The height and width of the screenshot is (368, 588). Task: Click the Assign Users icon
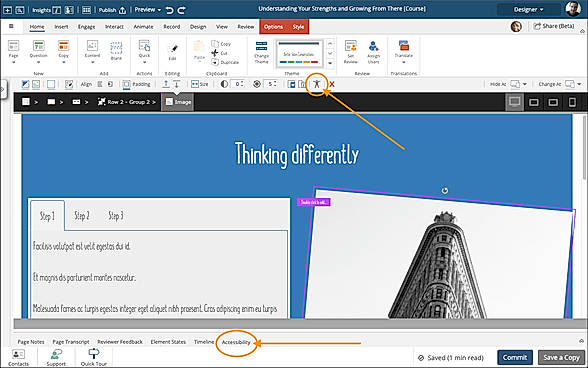tap(373, 52)
